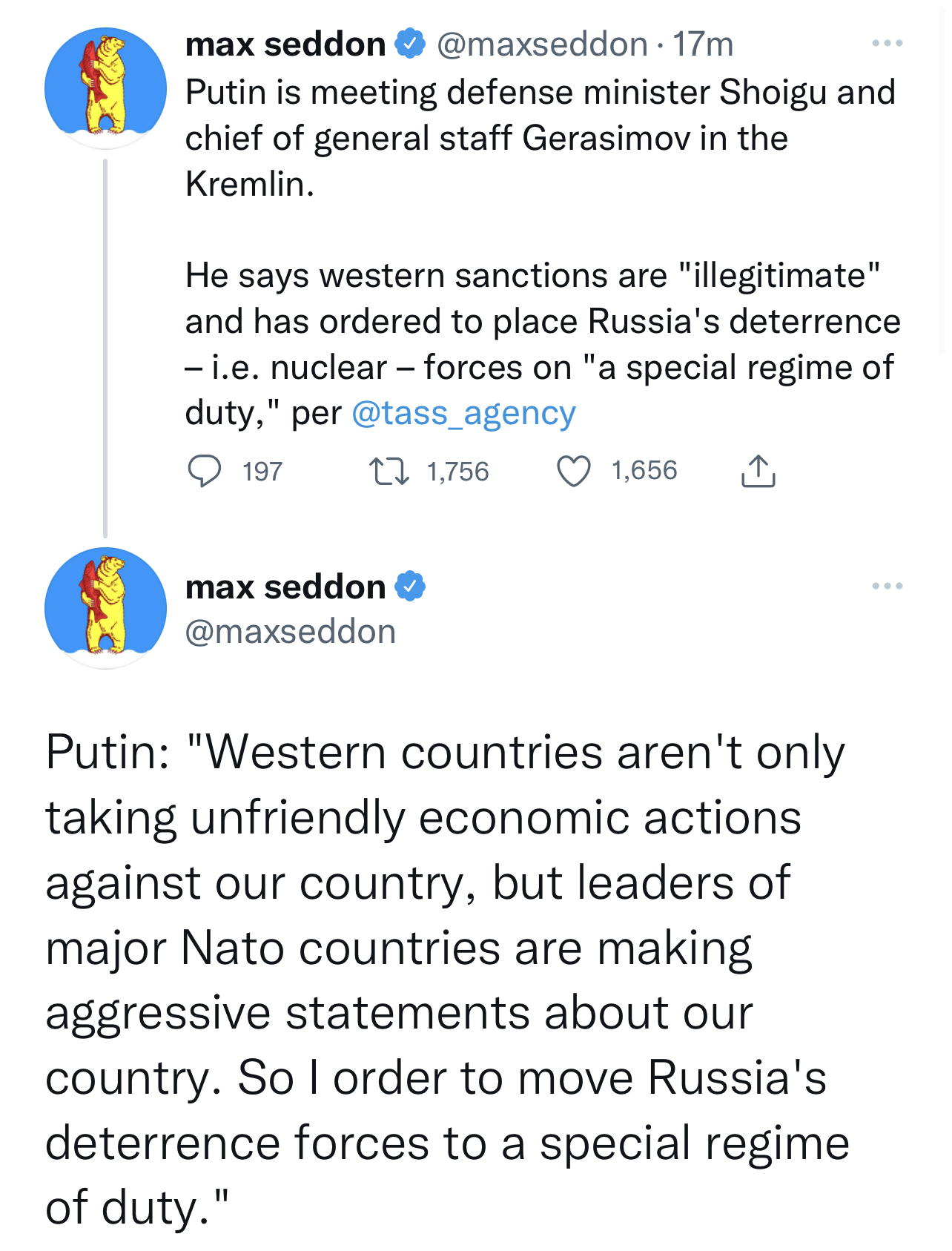The height and width of the screenshot is (1251, 952).
Task: Open second tweet's bear avatar profile
Action: point(105,608)
